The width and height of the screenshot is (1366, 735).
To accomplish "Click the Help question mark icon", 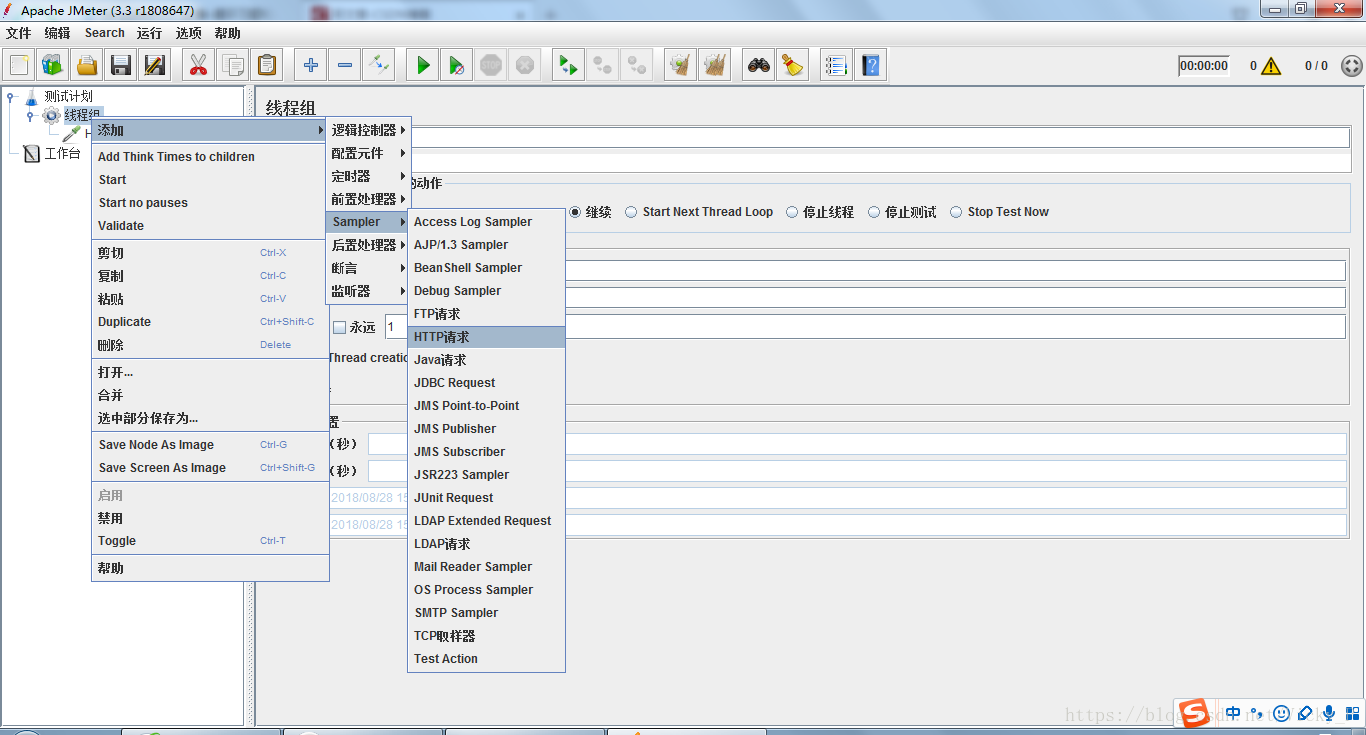I will [x=871, y=66].
